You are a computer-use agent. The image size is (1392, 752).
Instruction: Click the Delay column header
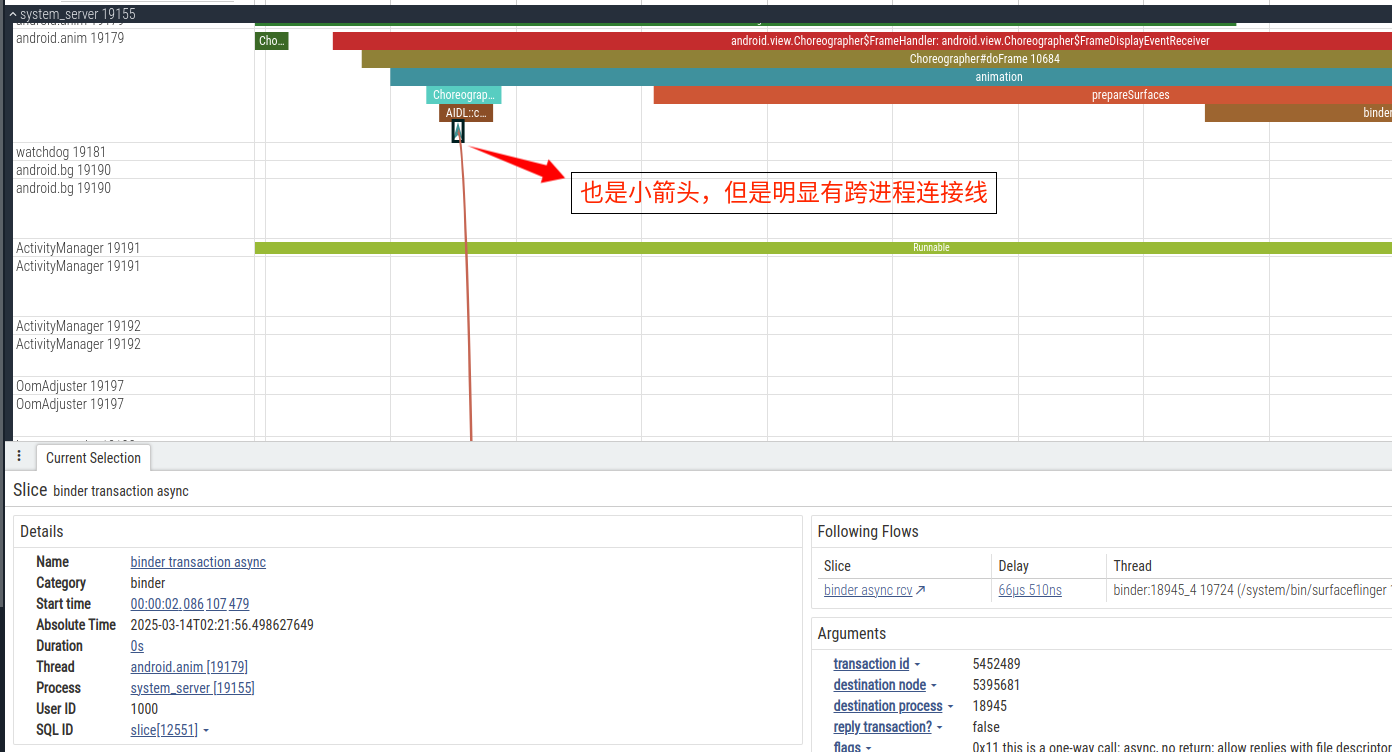pos(1013,566)
